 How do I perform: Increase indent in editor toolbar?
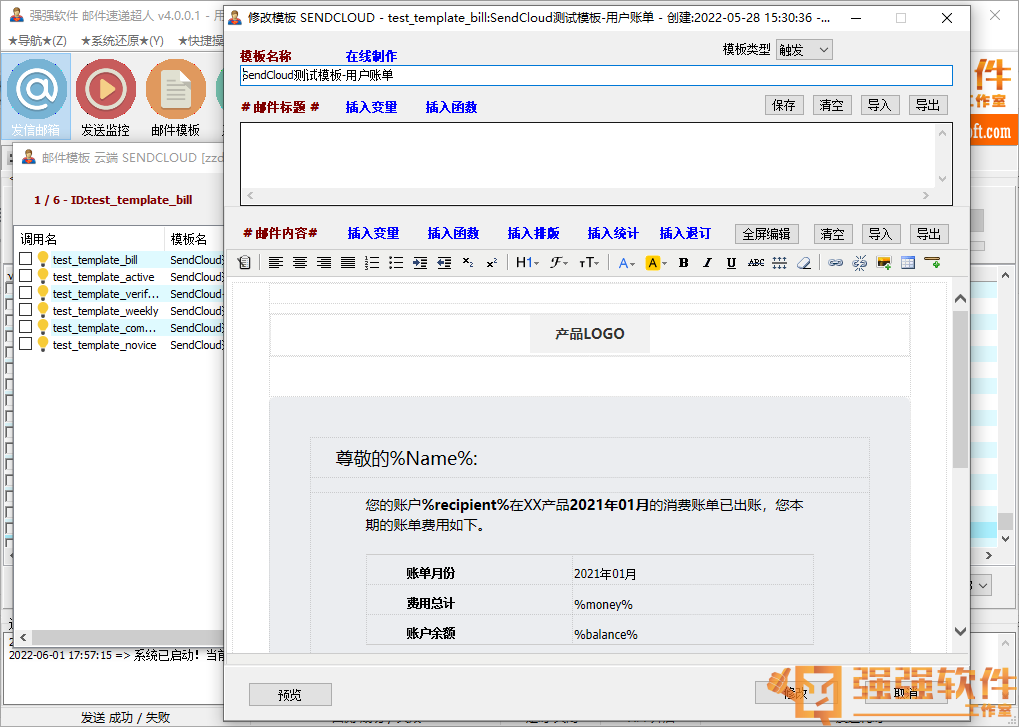point(420,262)
